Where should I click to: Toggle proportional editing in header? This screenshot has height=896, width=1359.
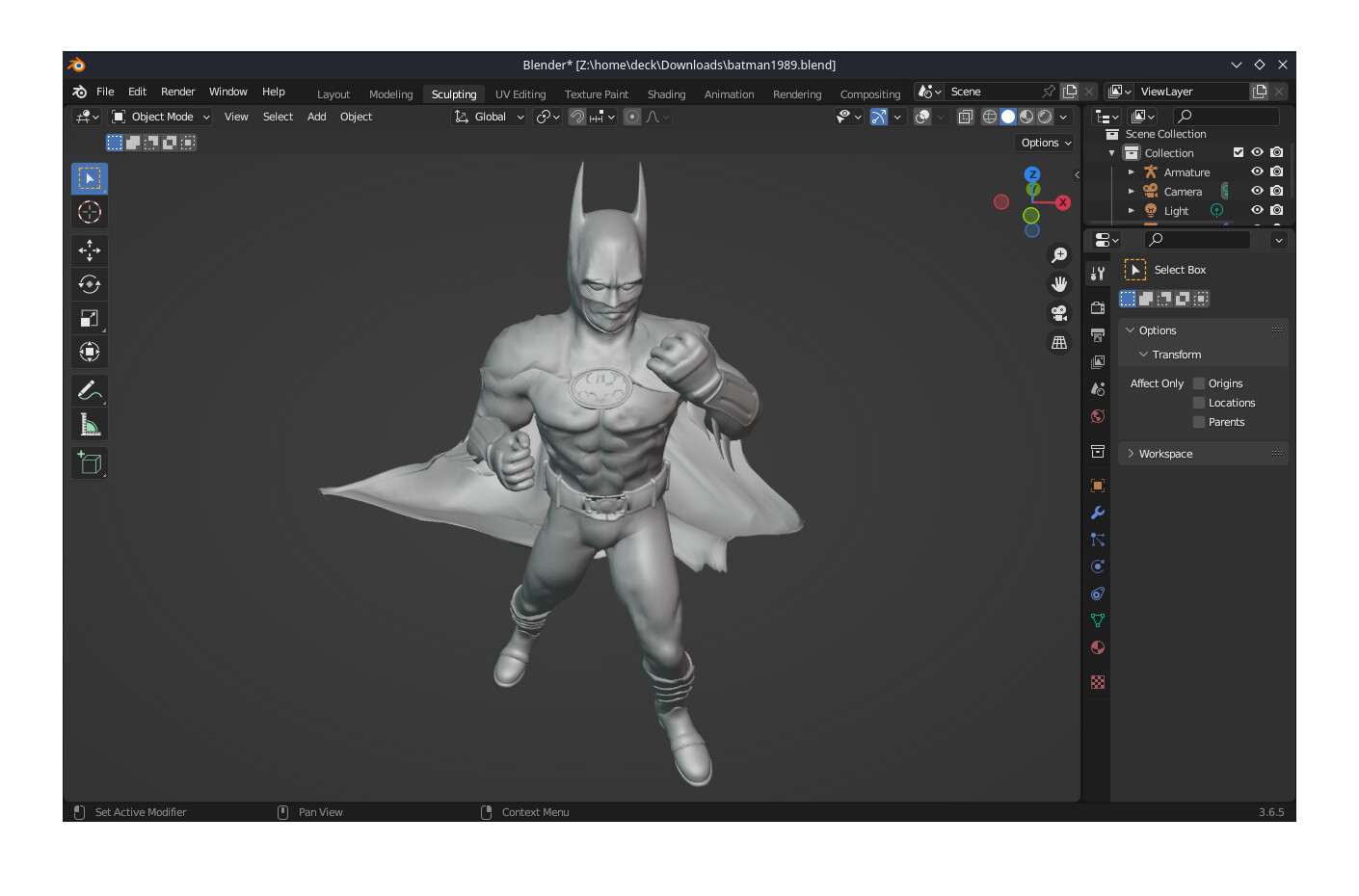pyautogui.click(x=632, y=117)
